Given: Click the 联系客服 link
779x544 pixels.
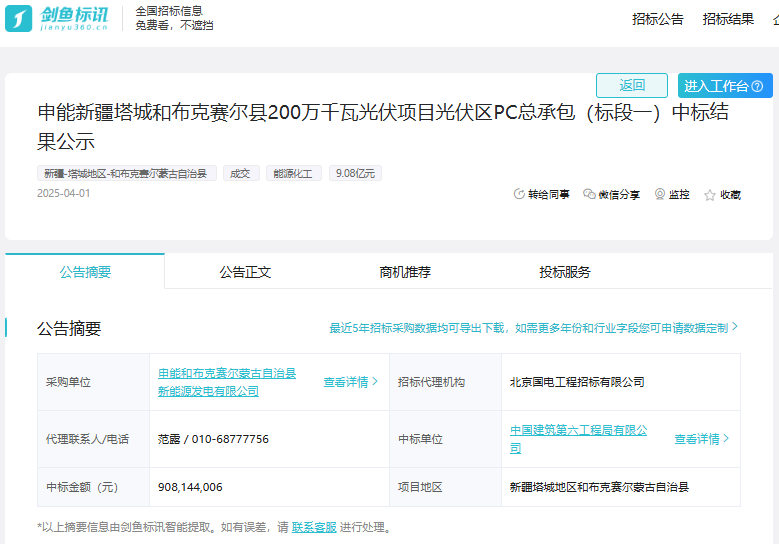Looking at the screenshot, I should point(314,527).
